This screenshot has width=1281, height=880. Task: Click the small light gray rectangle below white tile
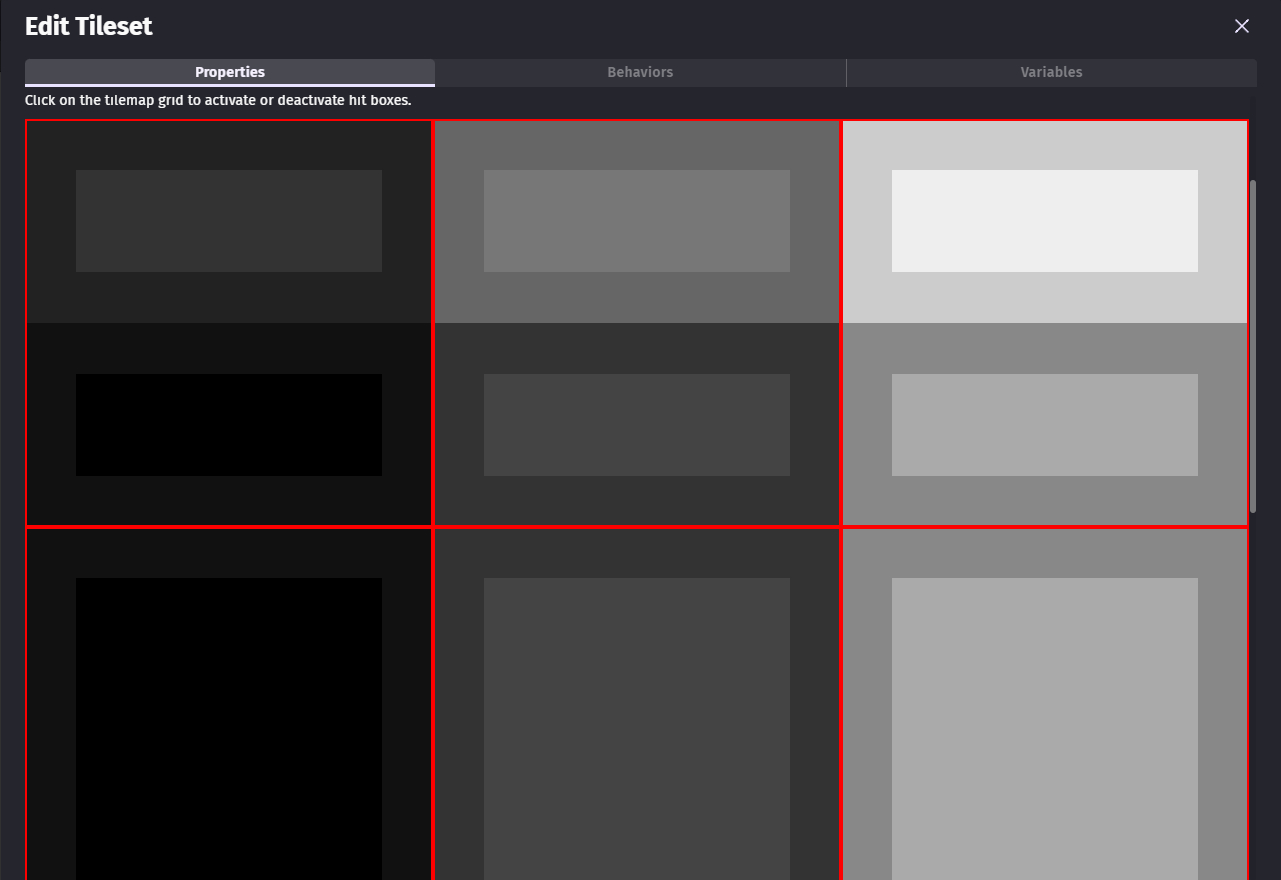pos(1044,425)
